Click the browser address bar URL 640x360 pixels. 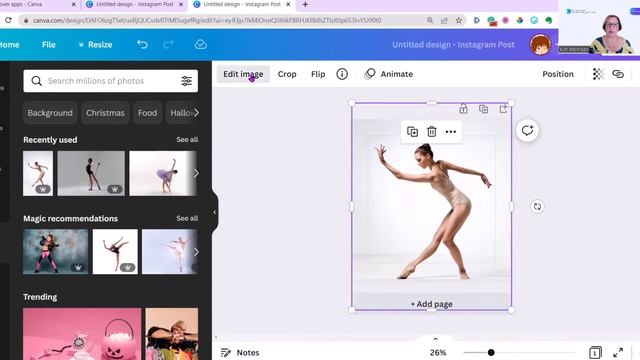pyautogui.click(x=207, y=20)
